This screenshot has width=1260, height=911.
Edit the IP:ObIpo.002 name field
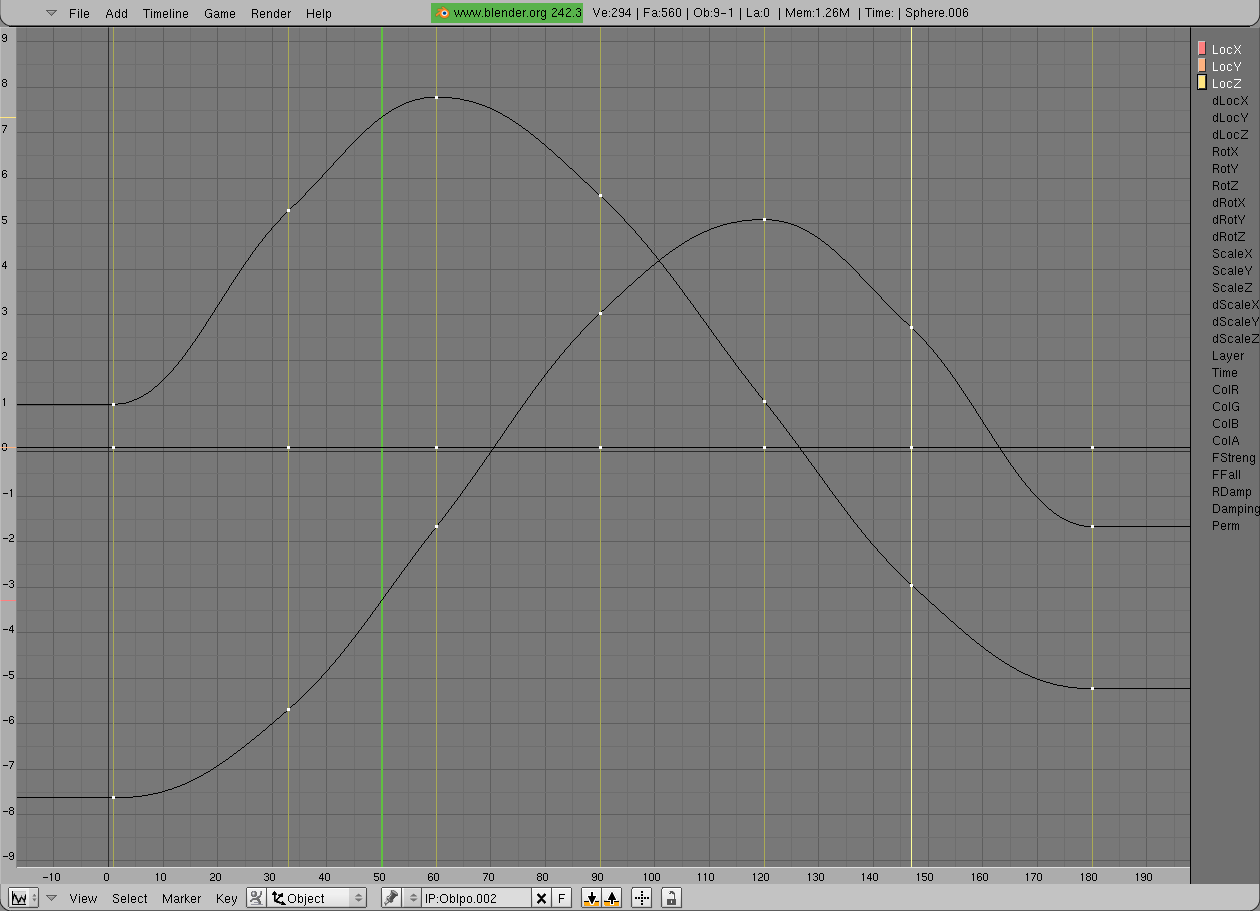[x=476, y=898]
